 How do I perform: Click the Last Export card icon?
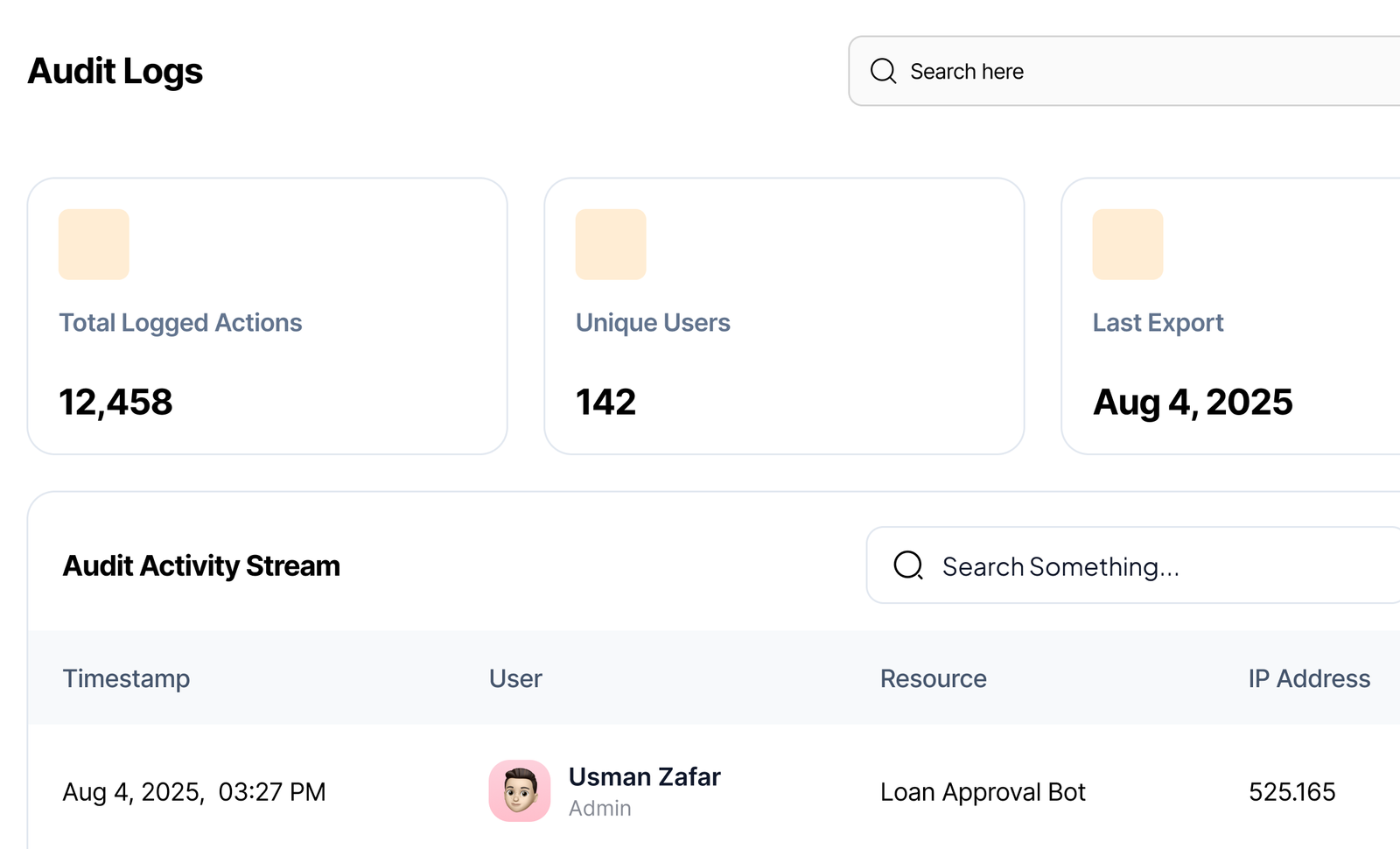coord(1127,244)
